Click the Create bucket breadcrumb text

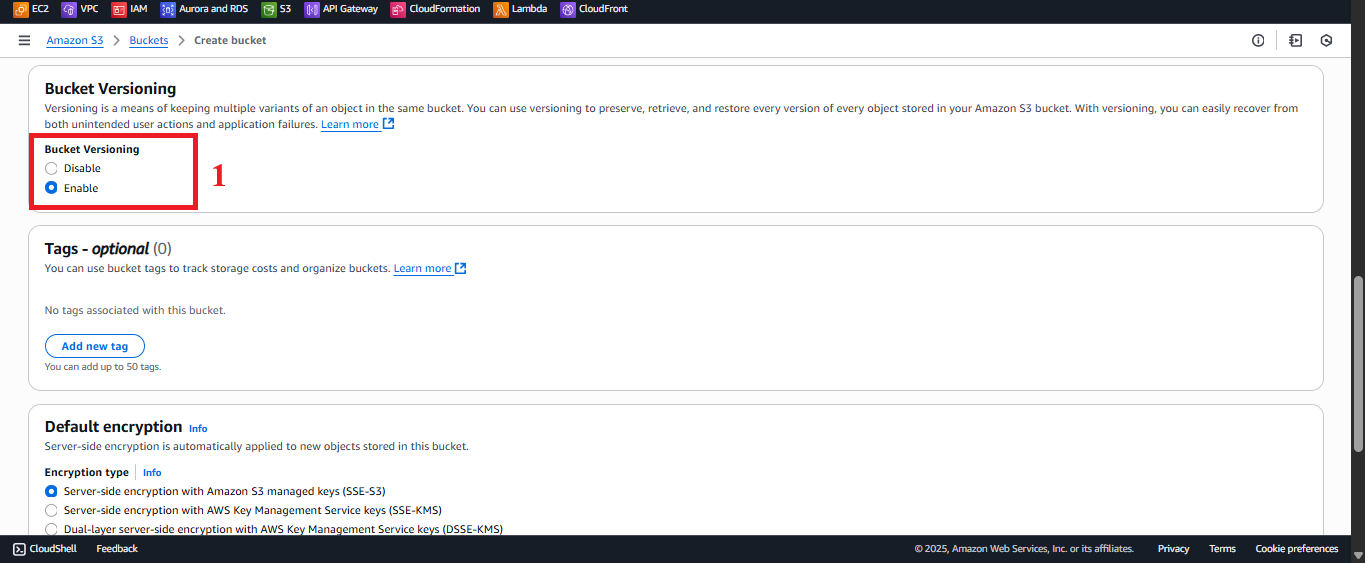230,41
